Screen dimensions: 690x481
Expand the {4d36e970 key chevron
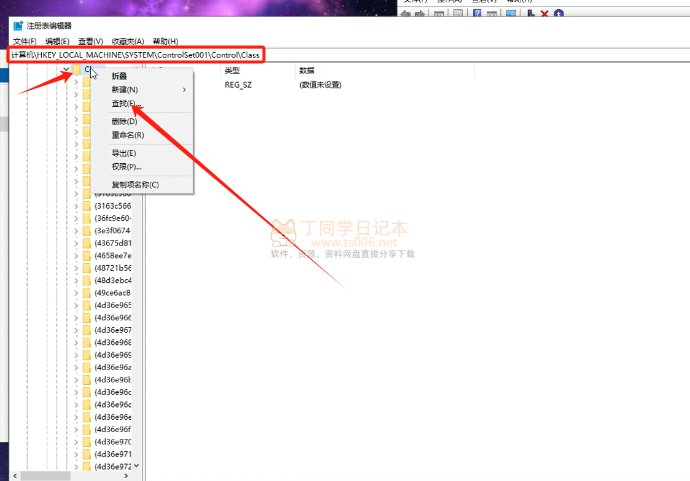[x=76, y=442]
